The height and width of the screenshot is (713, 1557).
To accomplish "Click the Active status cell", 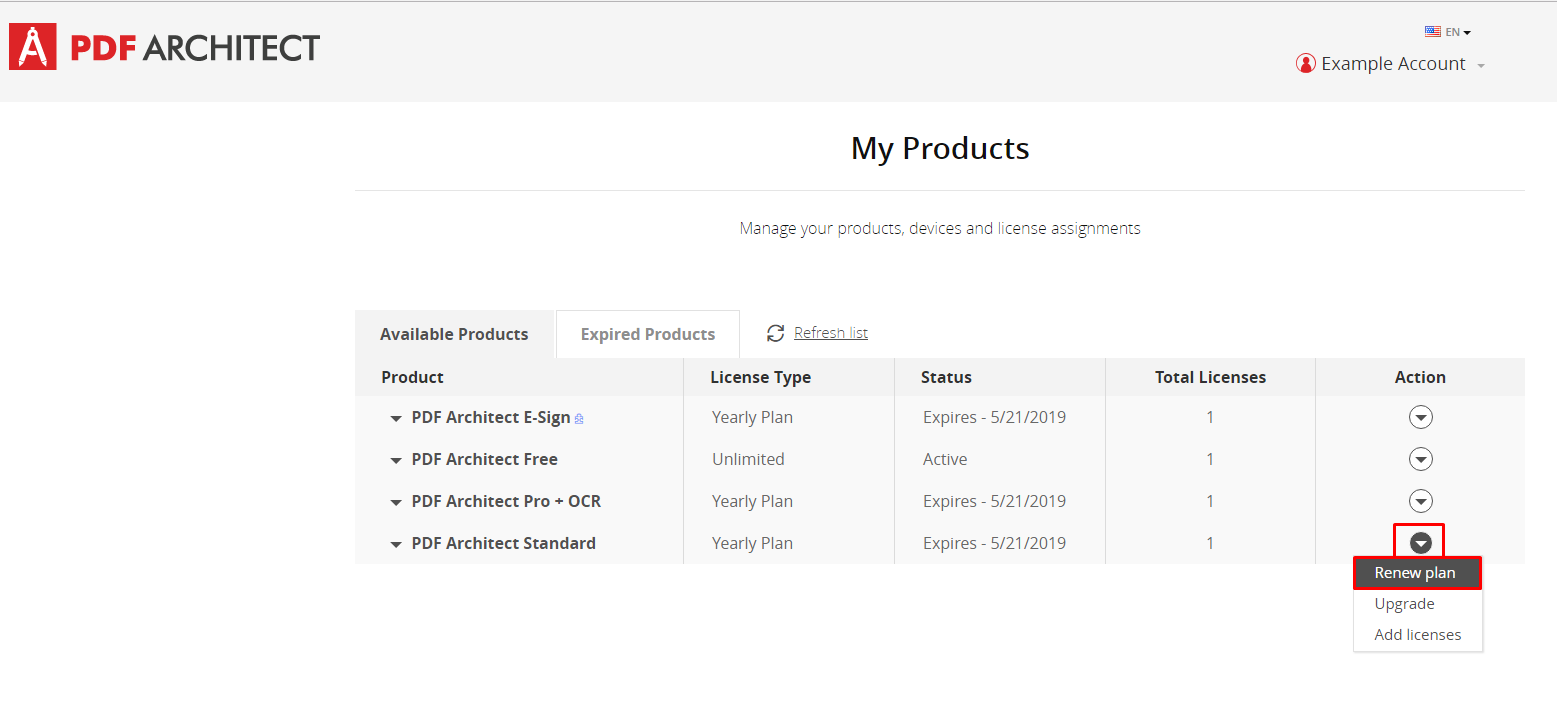I will pyautogui.click(x=945, y=459).
